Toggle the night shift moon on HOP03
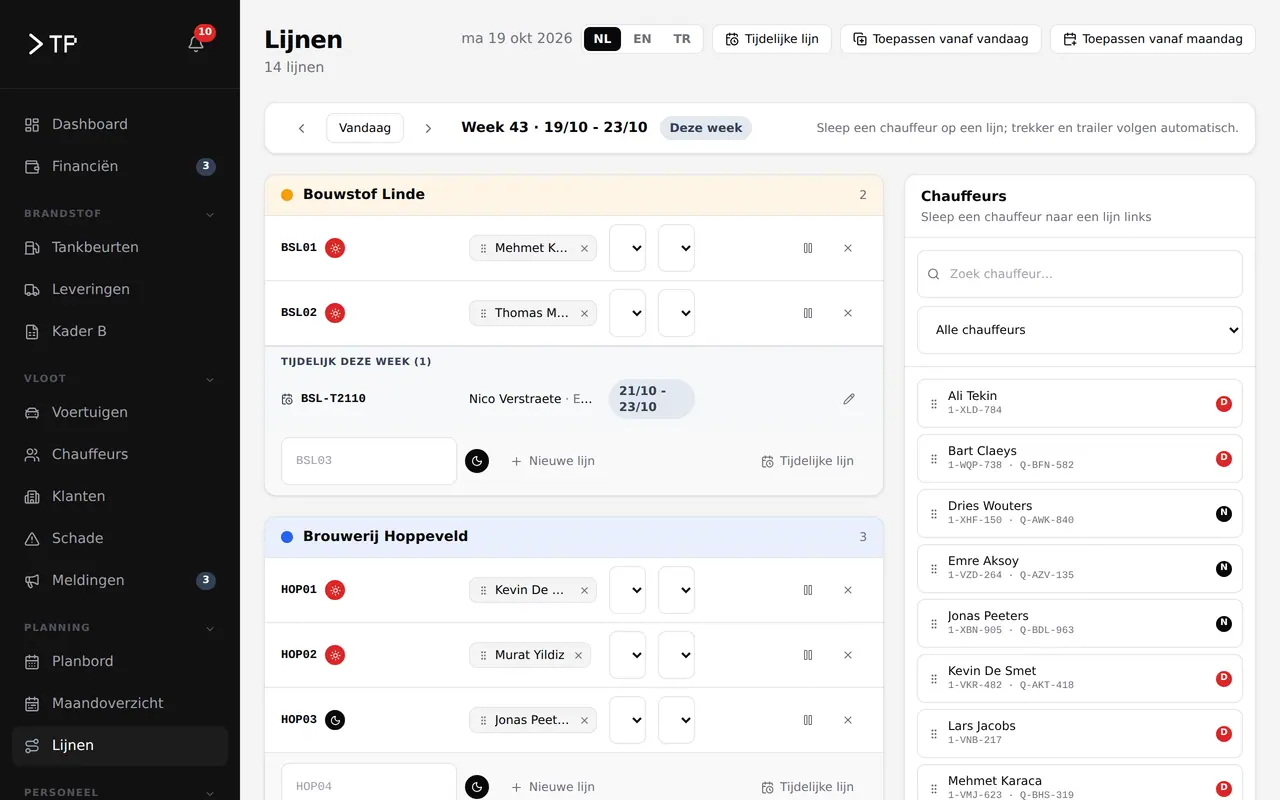This screenshot has height=800, width=1280. (x=335, y=720)
